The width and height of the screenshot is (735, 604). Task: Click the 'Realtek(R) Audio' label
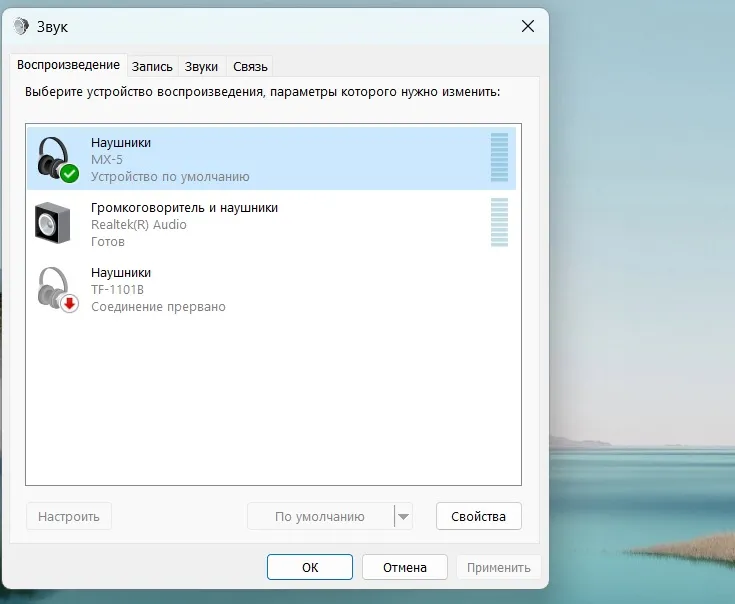pos(139,224)
